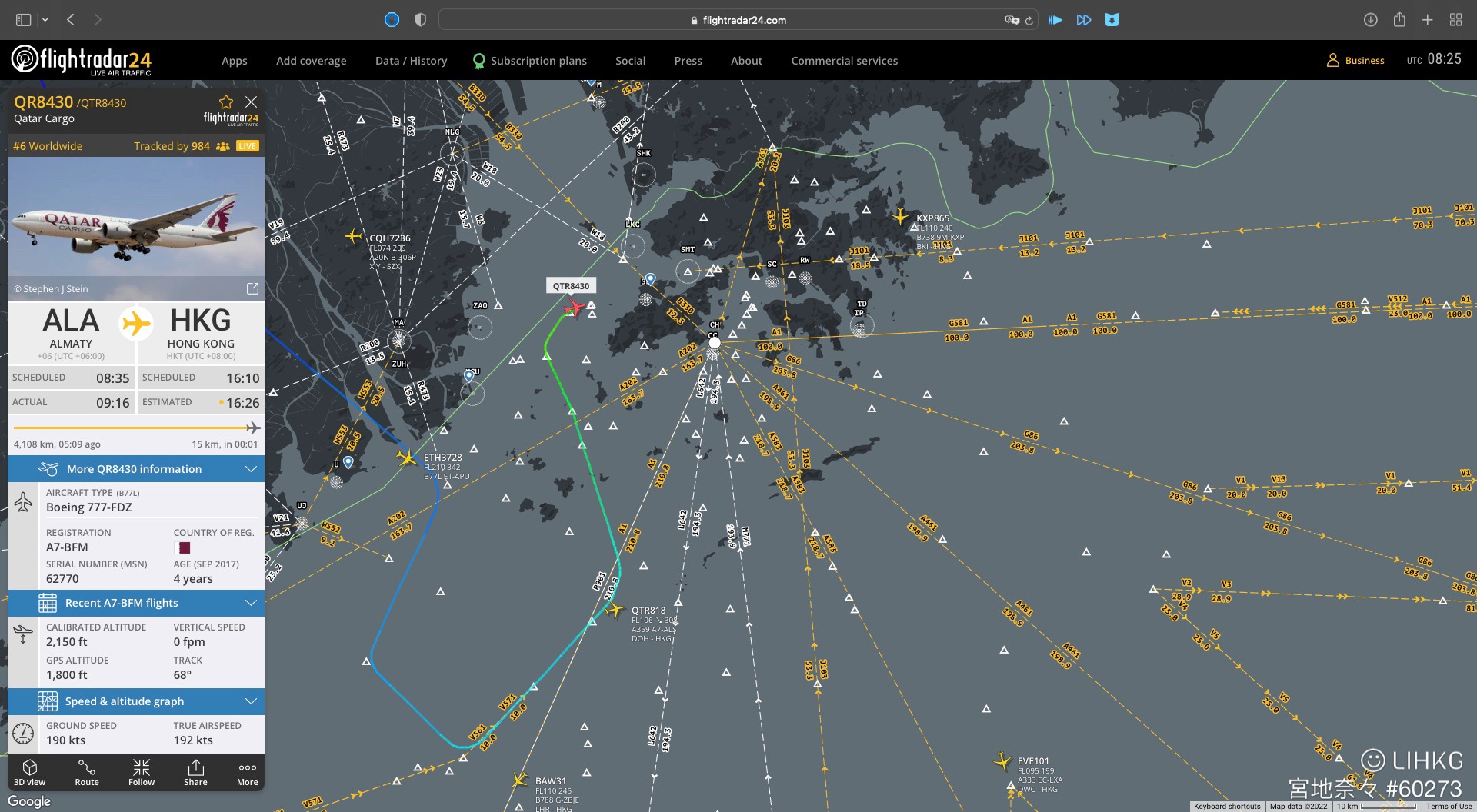Click the Google logo on map
This screenshot has height=812, width=1477.
point(29,801)
